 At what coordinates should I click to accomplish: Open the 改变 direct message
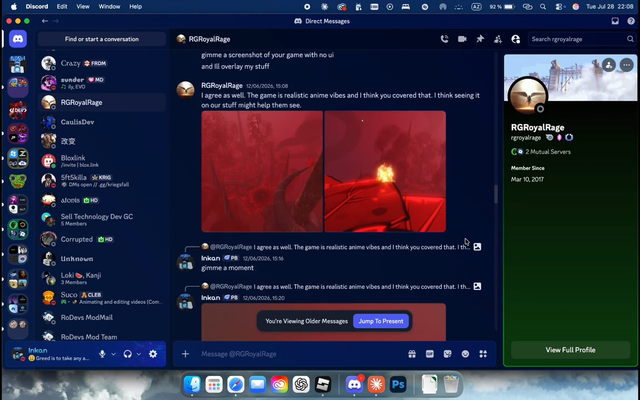tap(102, 141)
